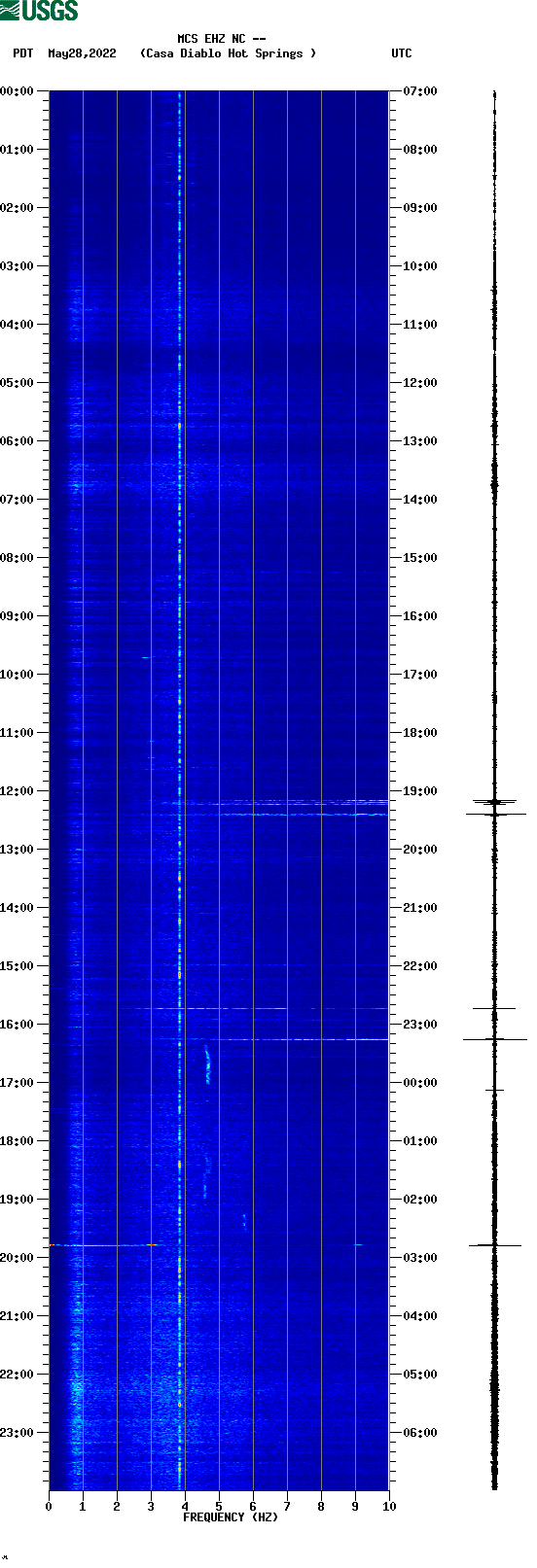Image resolution: width=537 pixels, height=1568 pixels.
Task: Click the 00:00 UTC time label
Action: [x=420, y=1083]
